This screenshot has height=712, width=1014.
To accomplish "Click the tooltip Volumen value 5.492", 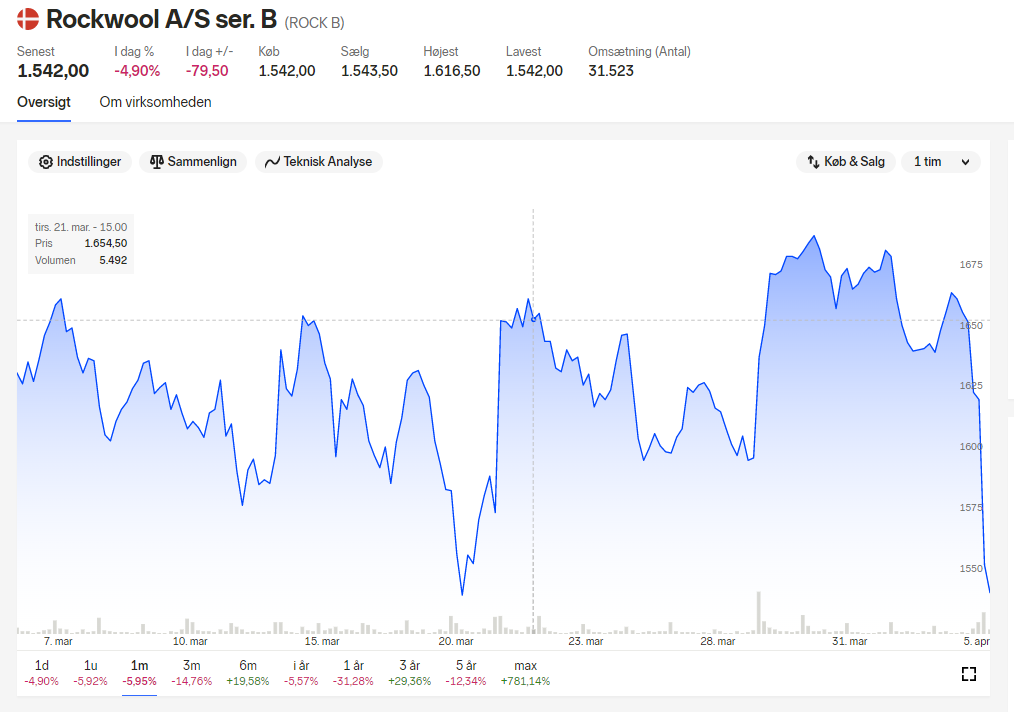I will coord(113,260).
